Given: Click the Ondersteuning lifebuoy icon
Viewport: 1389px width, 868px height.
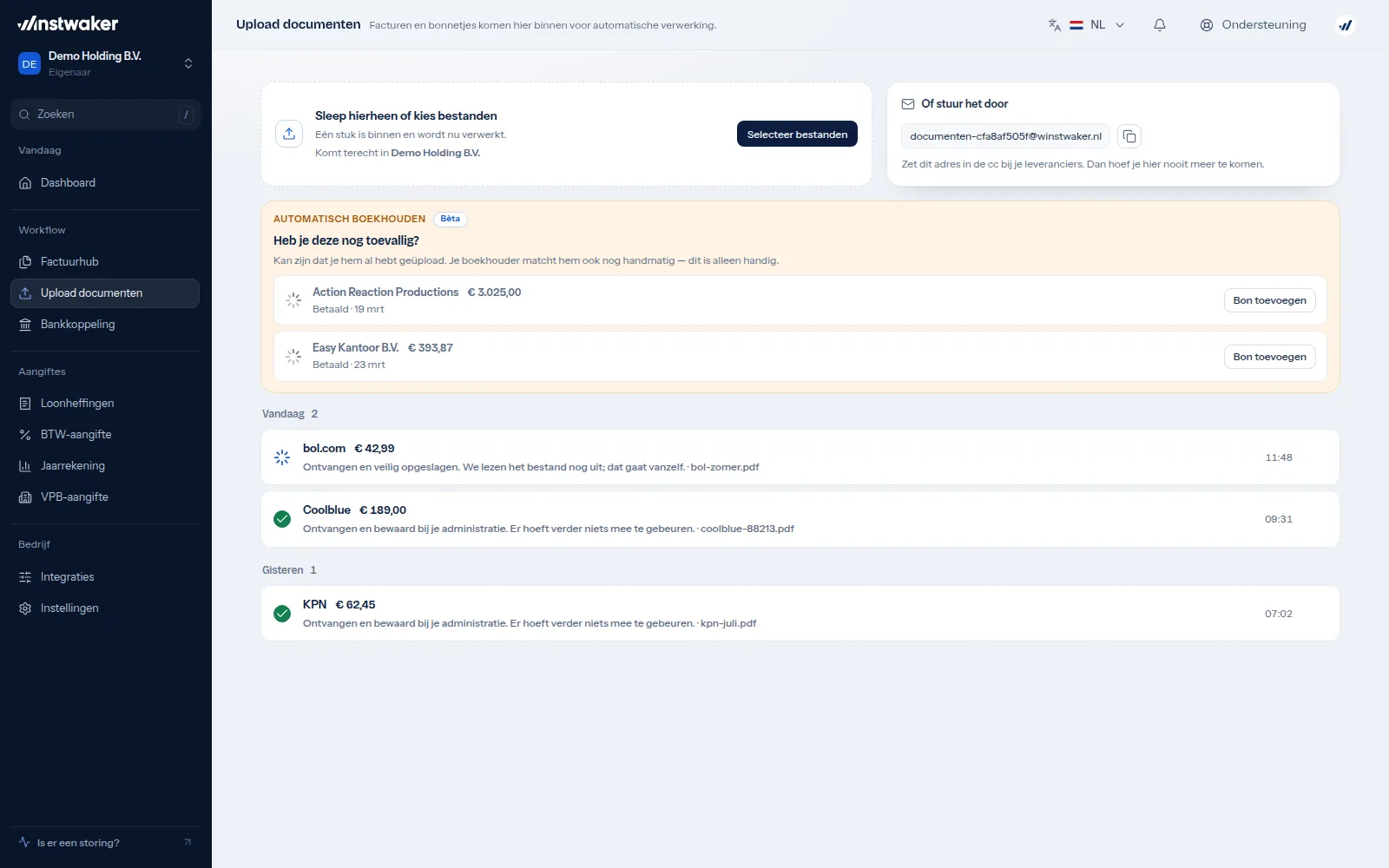Looking at the screenshot, I should (x=1207, y=25).
